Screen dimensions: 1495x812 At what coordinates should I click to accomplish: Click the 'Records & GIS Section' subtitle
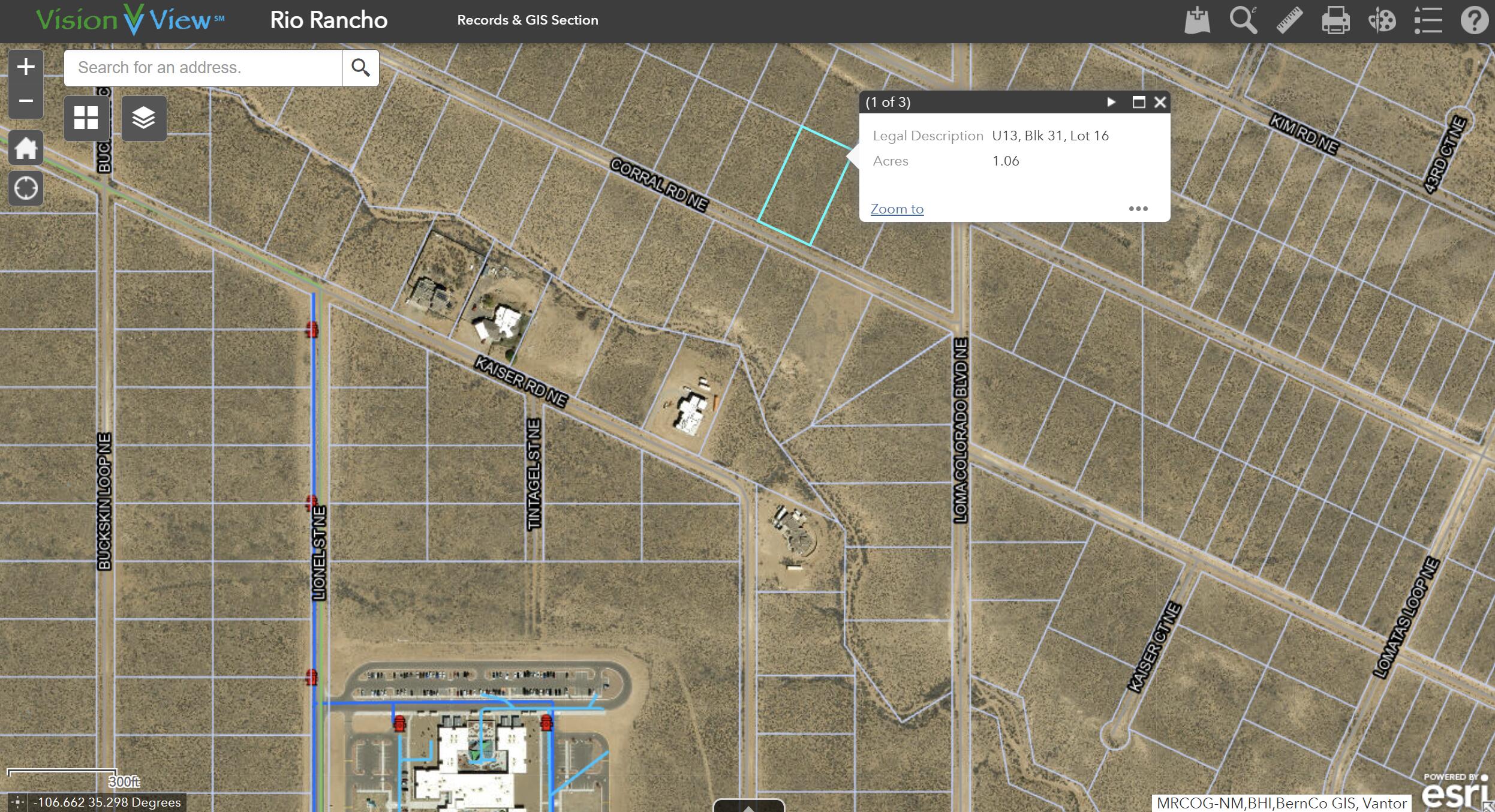click(528, 20)
